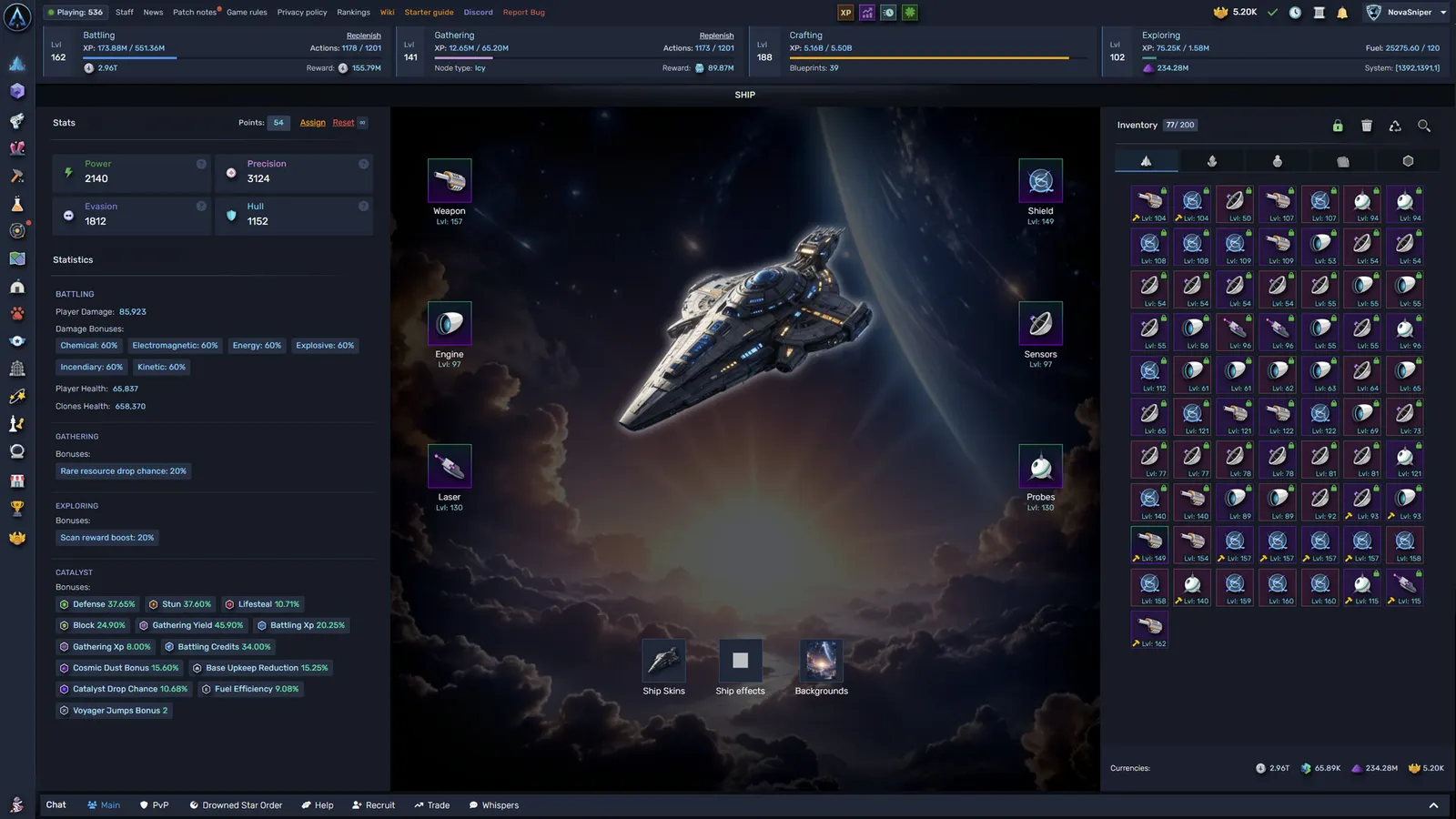1456x819 pixels.
Task: Show Power stat help tooltip icon
Action: point(201,164)
